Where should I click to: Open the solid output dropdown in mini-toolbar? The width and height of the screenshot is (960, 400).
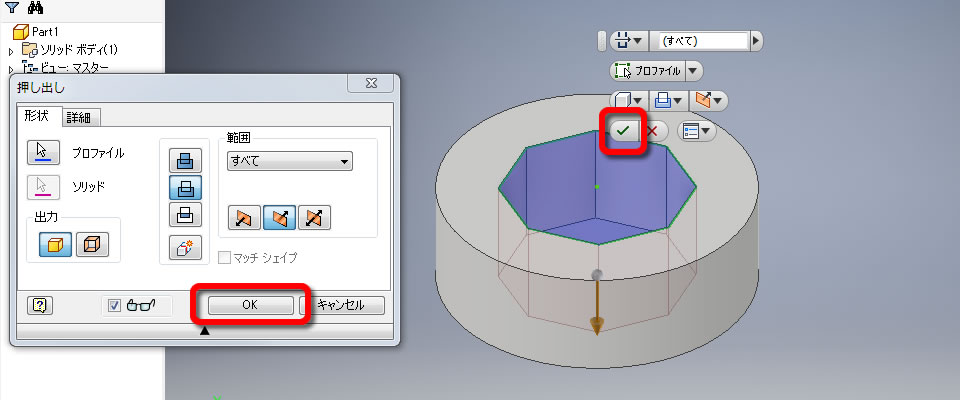coord(629,100)
